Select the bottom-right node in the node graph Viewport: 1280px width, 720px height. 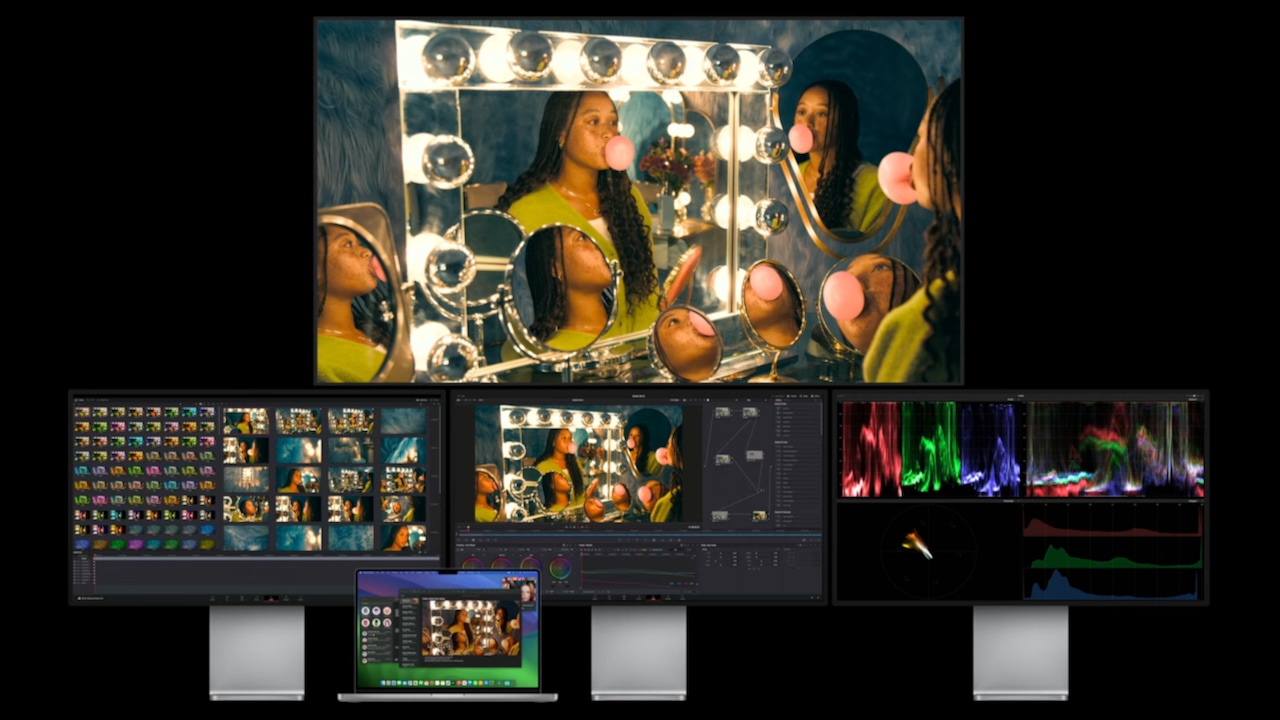pyautogui.click(x=760, y=515)
